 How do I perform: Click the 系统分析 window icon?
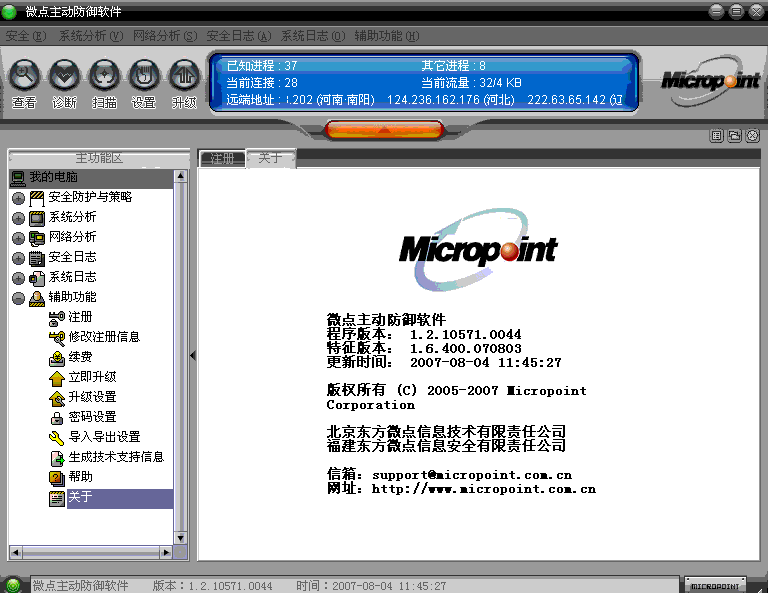tap(37, 218)
